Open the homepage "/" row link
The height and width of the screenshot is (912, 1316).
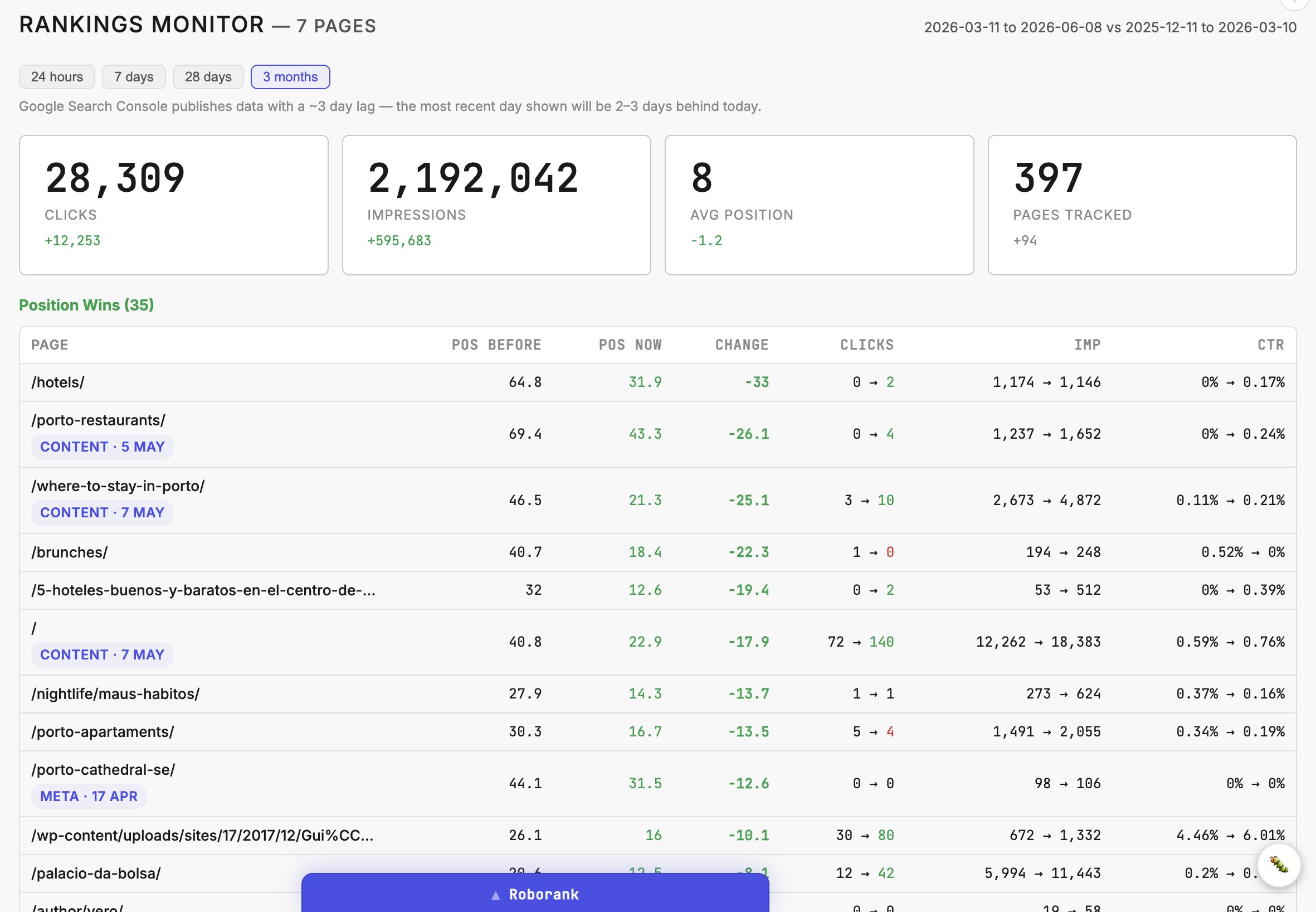point(33,628)
